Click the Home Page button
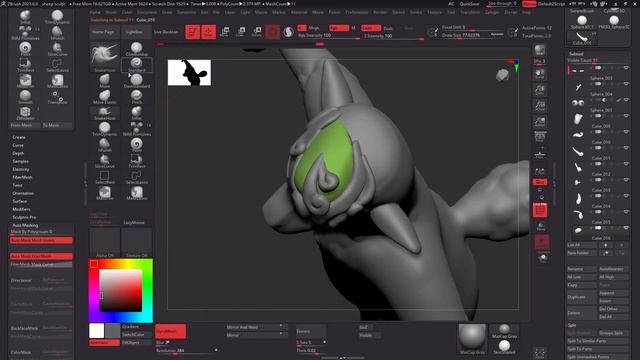The image size is (640, 360). [103, 31]
